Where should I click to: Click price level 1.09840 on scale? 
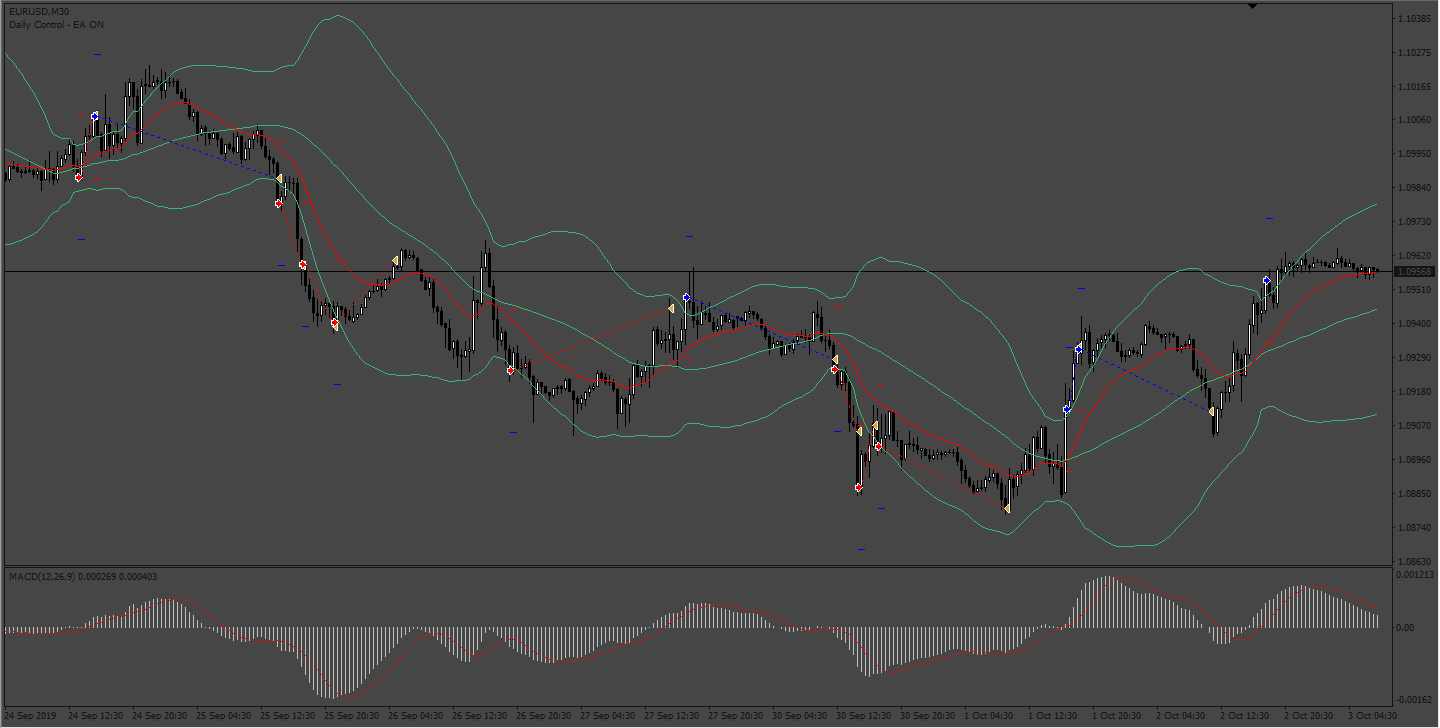pos(1415,188)
